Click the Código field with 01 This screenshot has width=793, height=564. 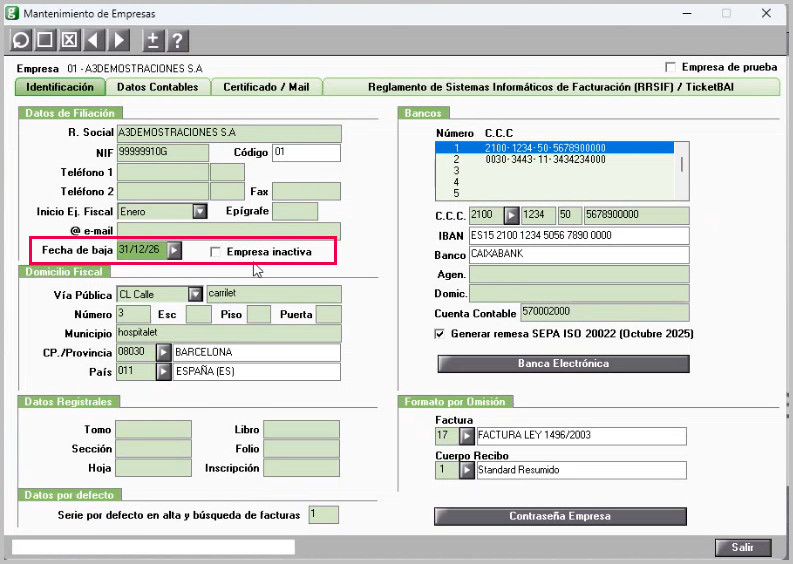coord(306,153)
